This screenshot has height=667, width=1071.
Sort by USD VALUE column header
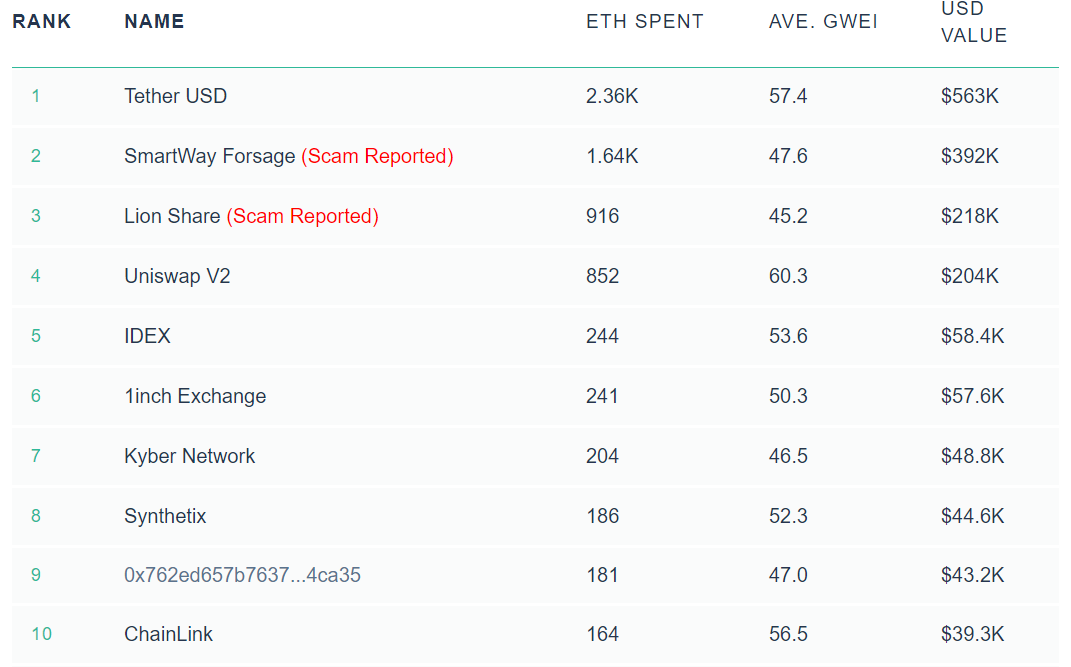(973, 22)
